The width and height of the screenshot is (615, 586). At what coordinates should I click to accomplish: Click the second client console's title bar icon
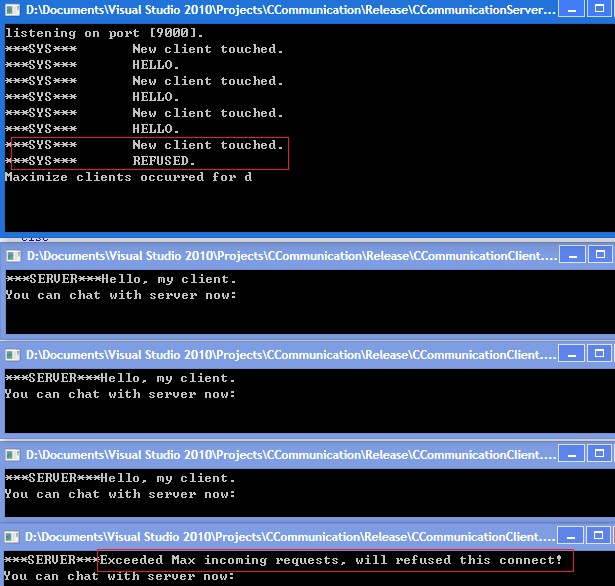click(12, 355)
